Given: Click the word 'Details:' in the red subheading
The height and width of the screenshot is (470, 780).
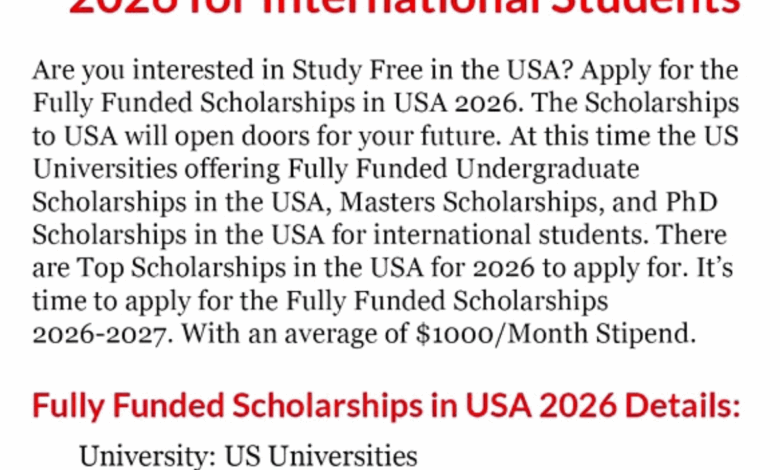Looking at the screenshot, I should coord(682,406).
